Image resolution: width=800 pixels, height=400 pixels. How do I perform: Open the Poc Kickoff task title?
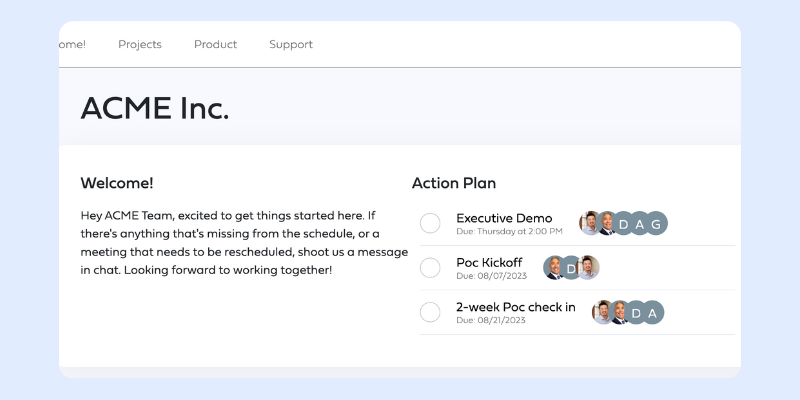tap(489, 263)
